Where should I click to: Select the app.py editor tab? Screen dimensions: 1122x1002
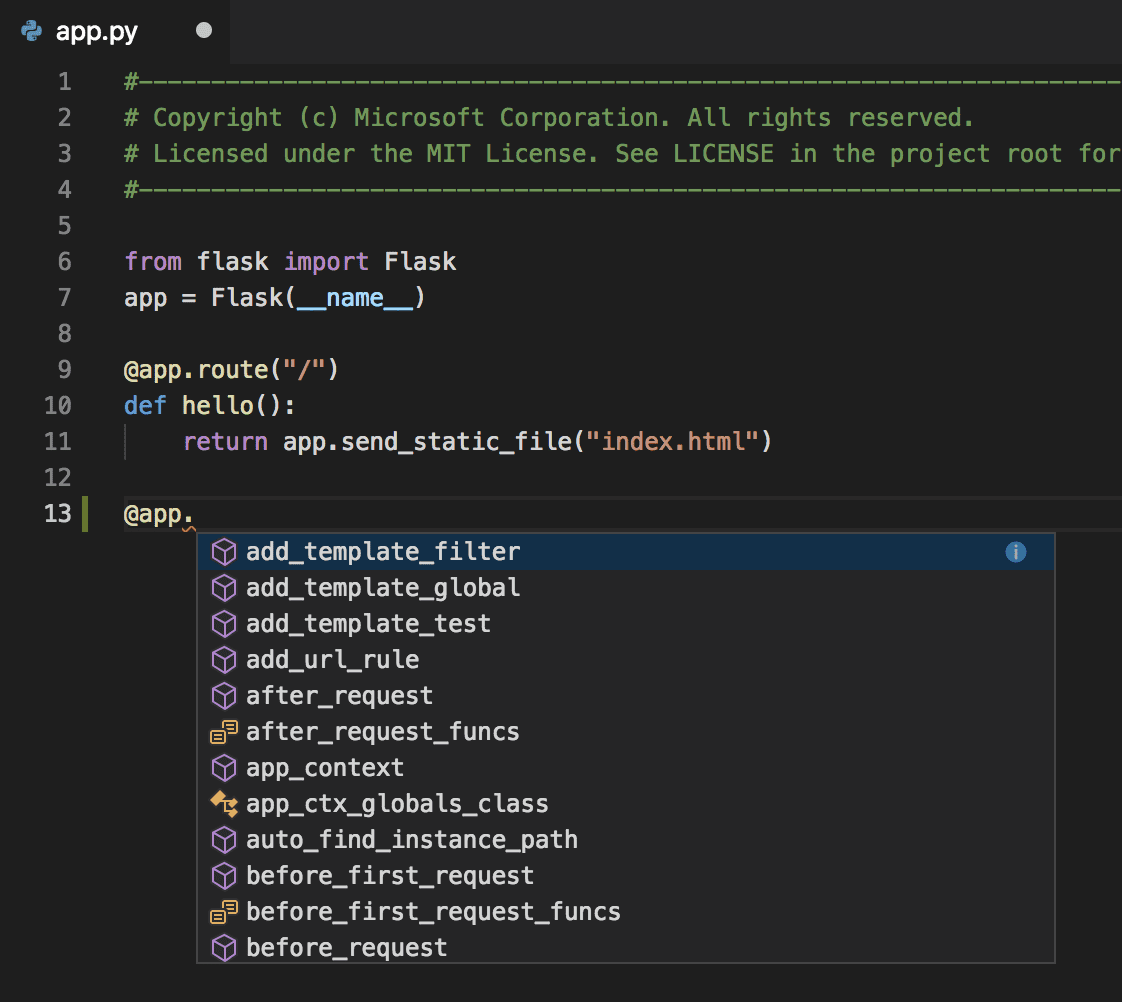click(x=115, y=31)
